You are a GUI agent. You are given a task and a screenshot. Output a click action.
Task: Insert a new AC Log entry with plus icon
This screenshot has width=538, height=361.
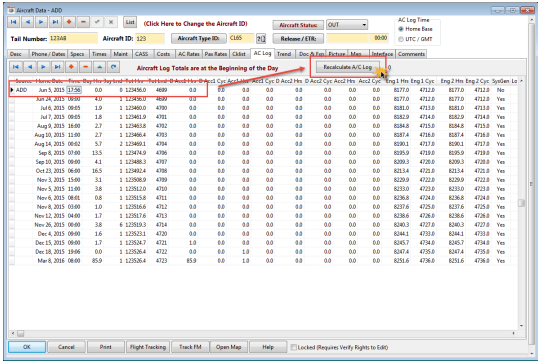click(71, 67)
